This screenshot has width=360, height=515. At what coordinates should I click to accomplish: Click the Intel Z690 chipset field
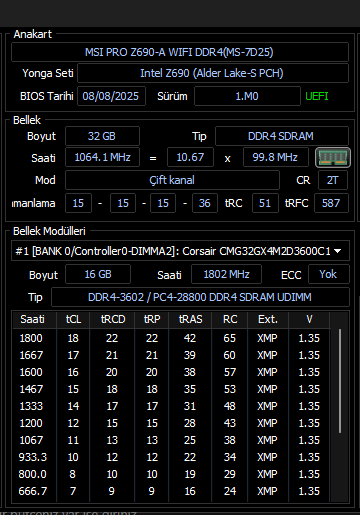point(213,73)
